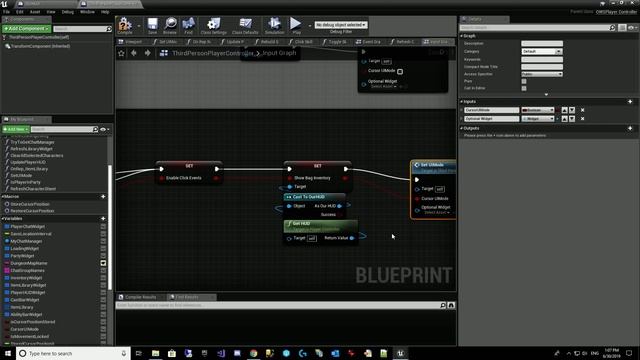Navigate forward in graph history
This screenshot has height=360, width=640.
click(x=147, y=53)
